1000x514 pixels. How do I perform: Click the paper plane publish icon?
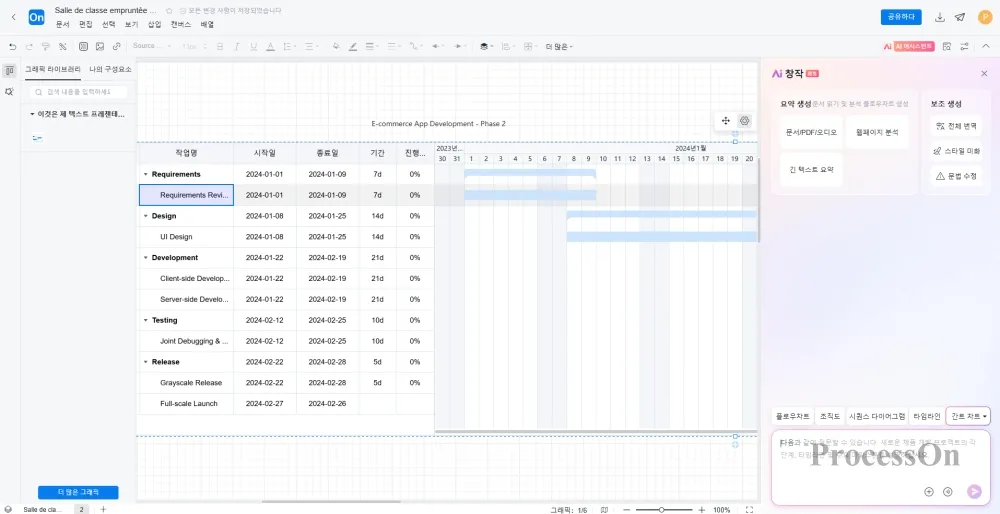pos(960,17)
